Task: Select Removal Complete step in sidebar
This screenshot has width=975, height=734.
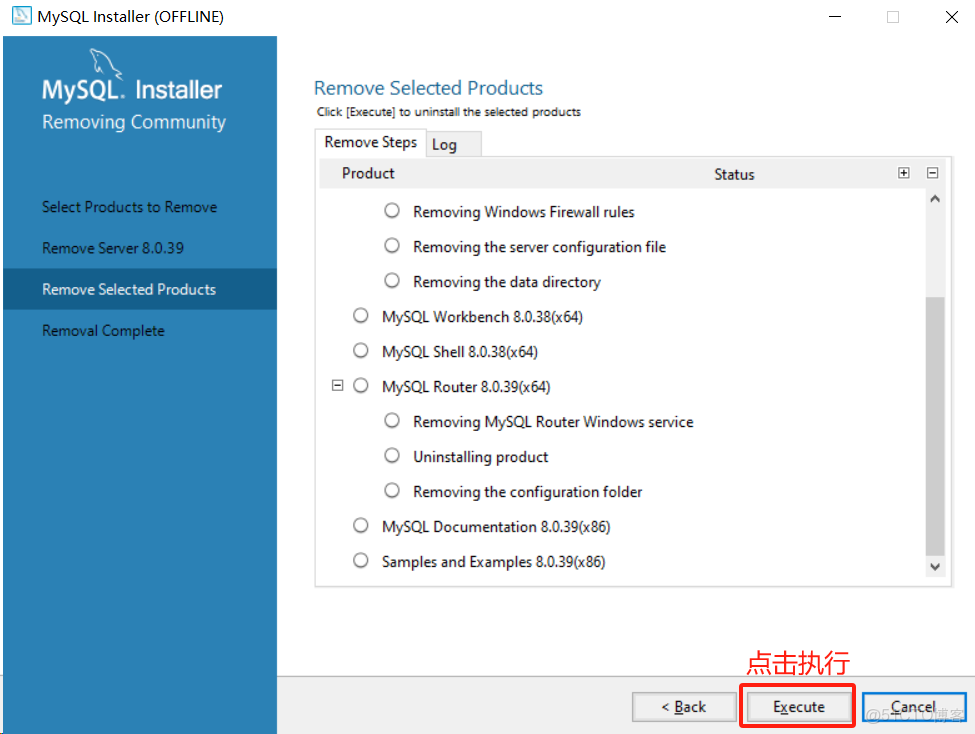Action: pyautogui.click(x=103, y=330)
